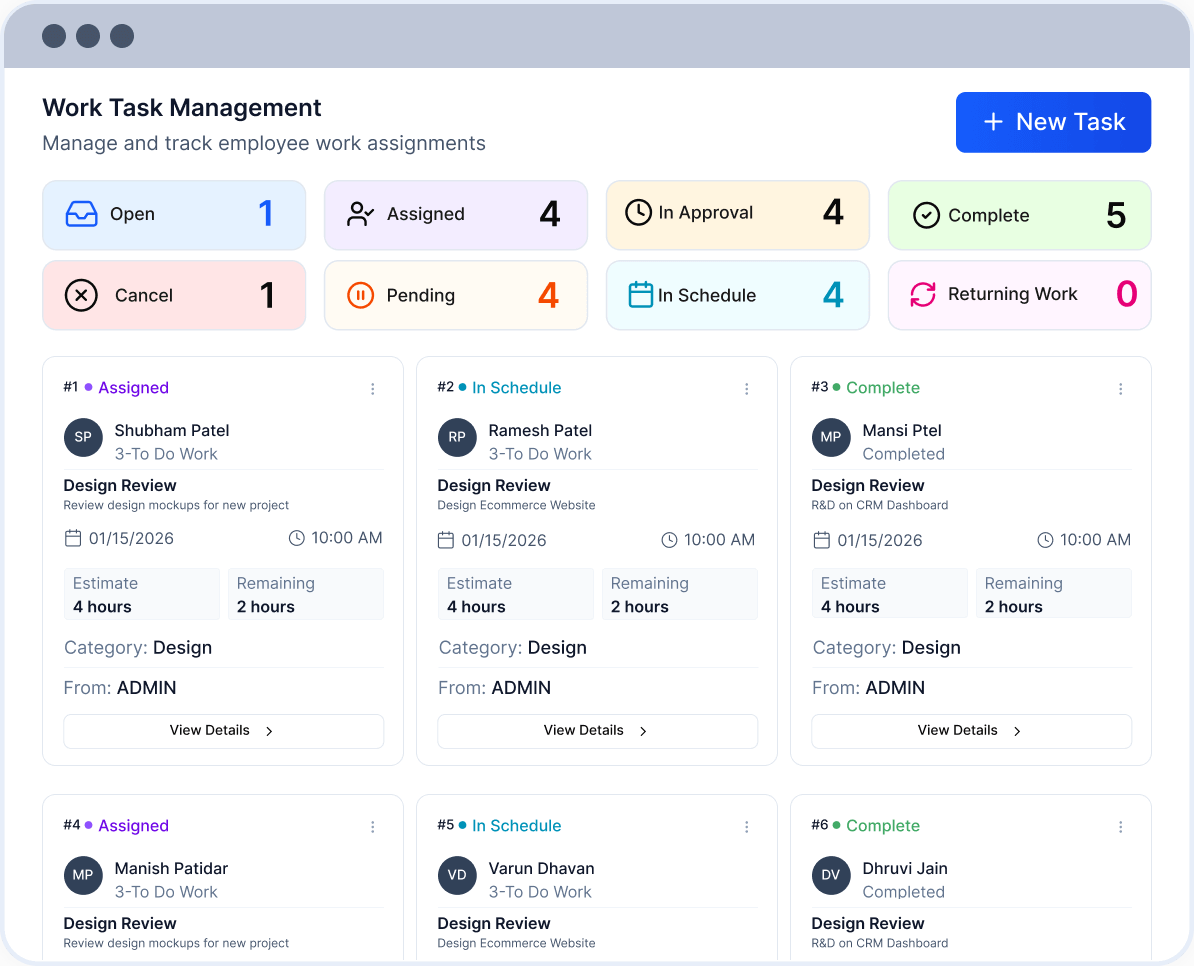View Details for Mansi Ptel's task
The height and width of the screenshot is (966, 1194).
point(971,731)
